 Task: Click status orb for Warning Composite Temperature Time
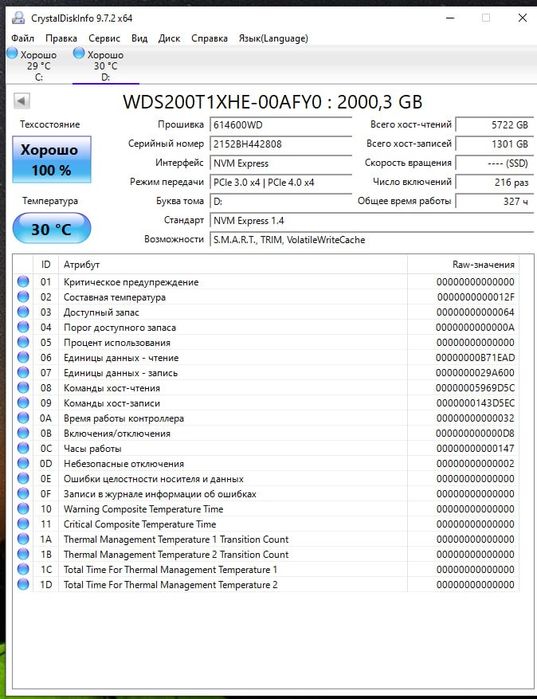(x=23, y=509)
